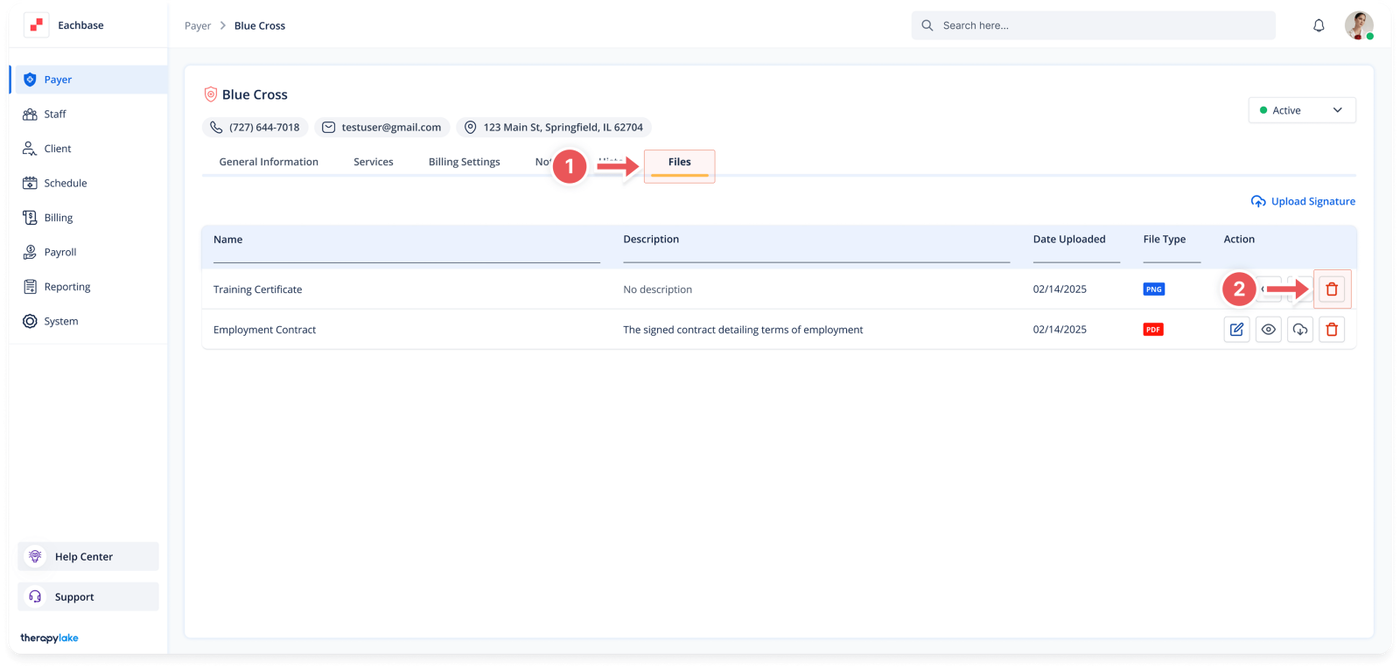Click the Support headset icon

(35, 596)
